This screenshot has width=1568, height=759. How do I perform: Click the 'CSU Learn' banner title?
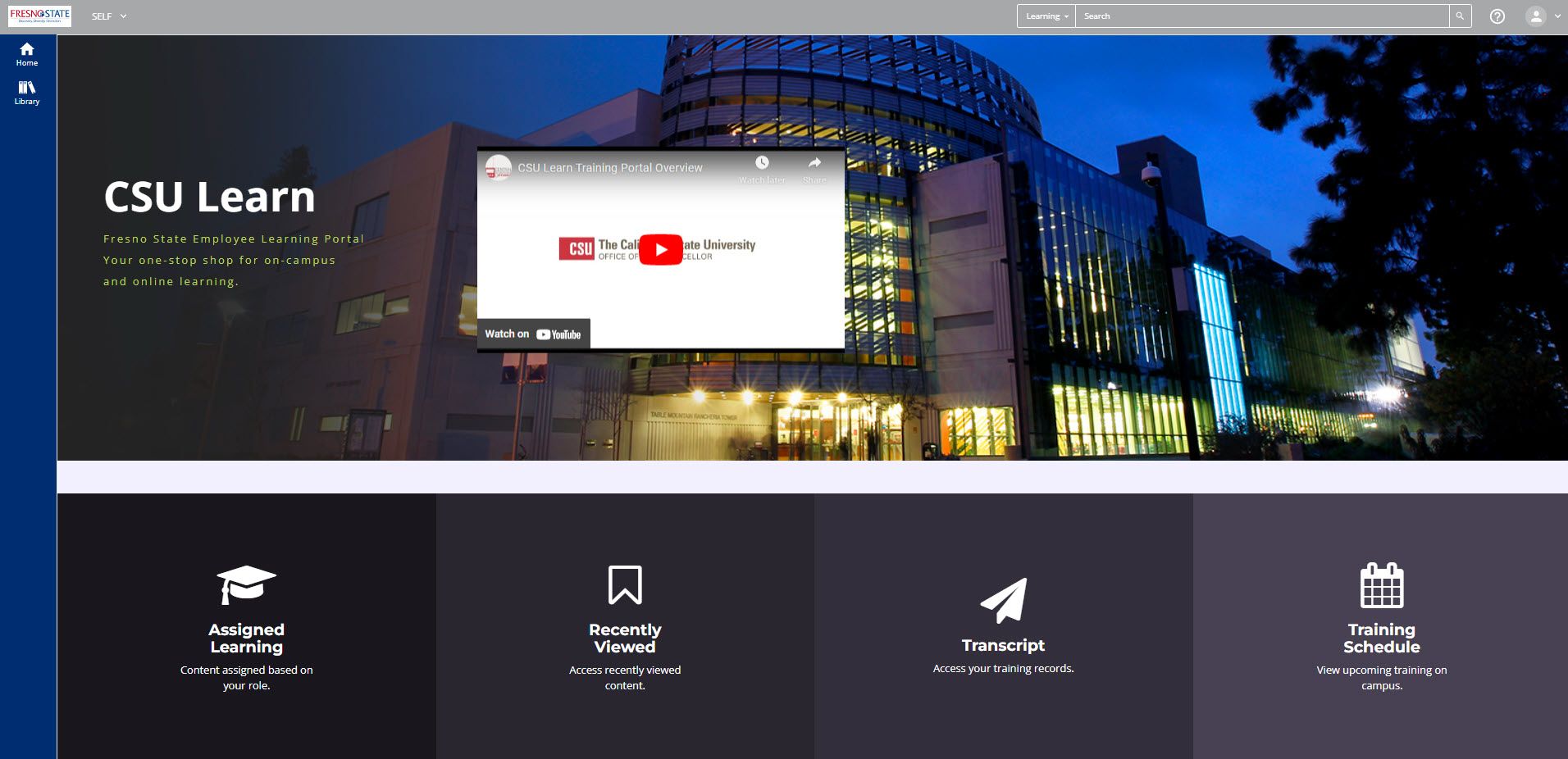pyautogui.click(x=210, y=198)
